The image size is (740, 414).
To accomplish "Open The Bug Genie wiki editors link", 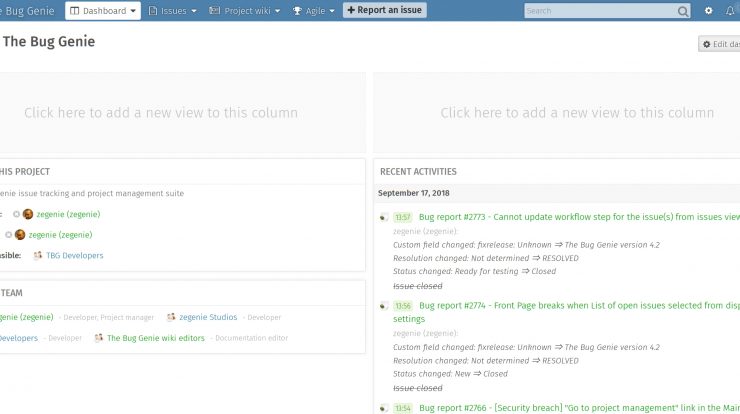I will tap(156, 338).
